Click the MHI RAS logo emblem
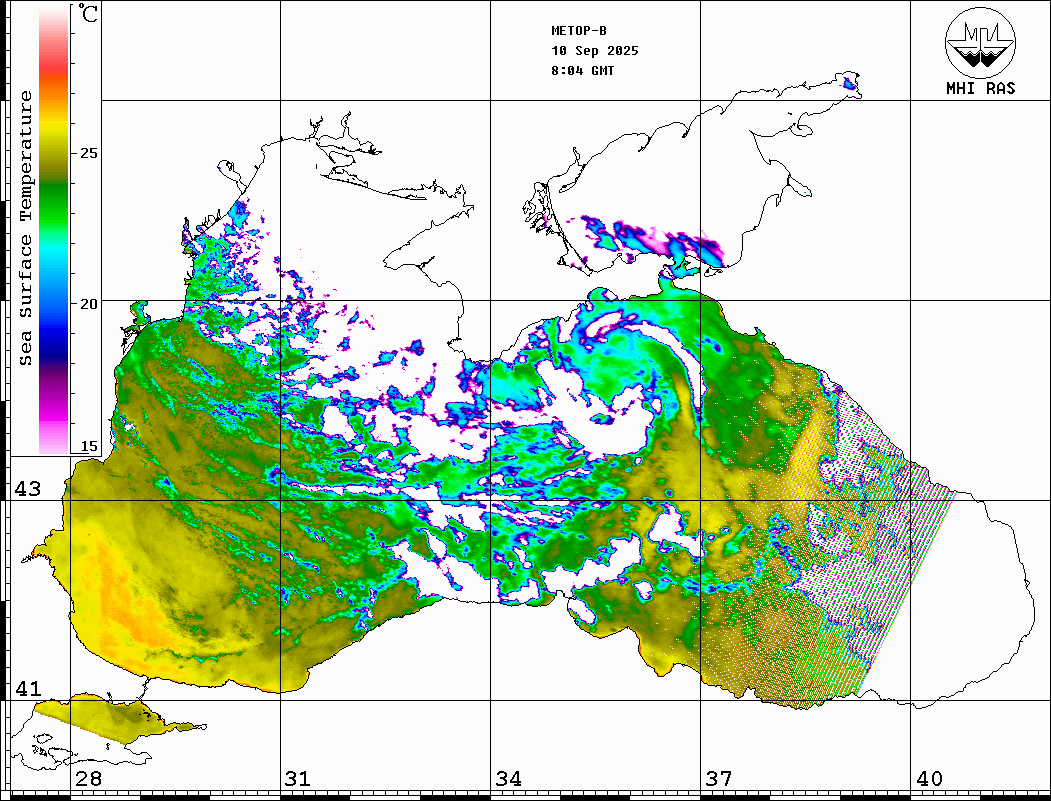The width and height of the screenshot is (1051, 801). click(x=980, y=42)
